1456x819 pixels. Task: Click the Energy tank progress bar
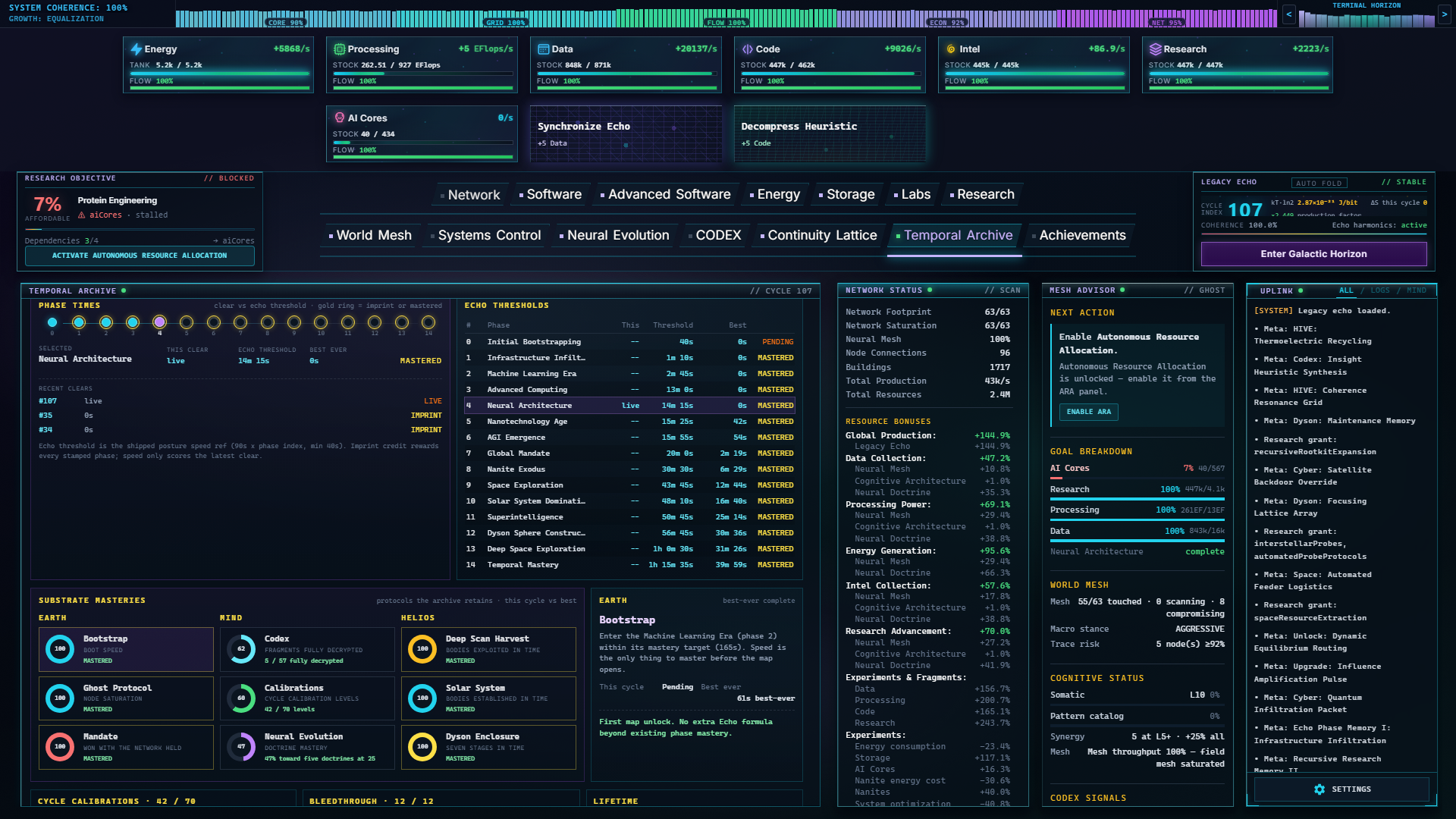[x=218, y=74]
